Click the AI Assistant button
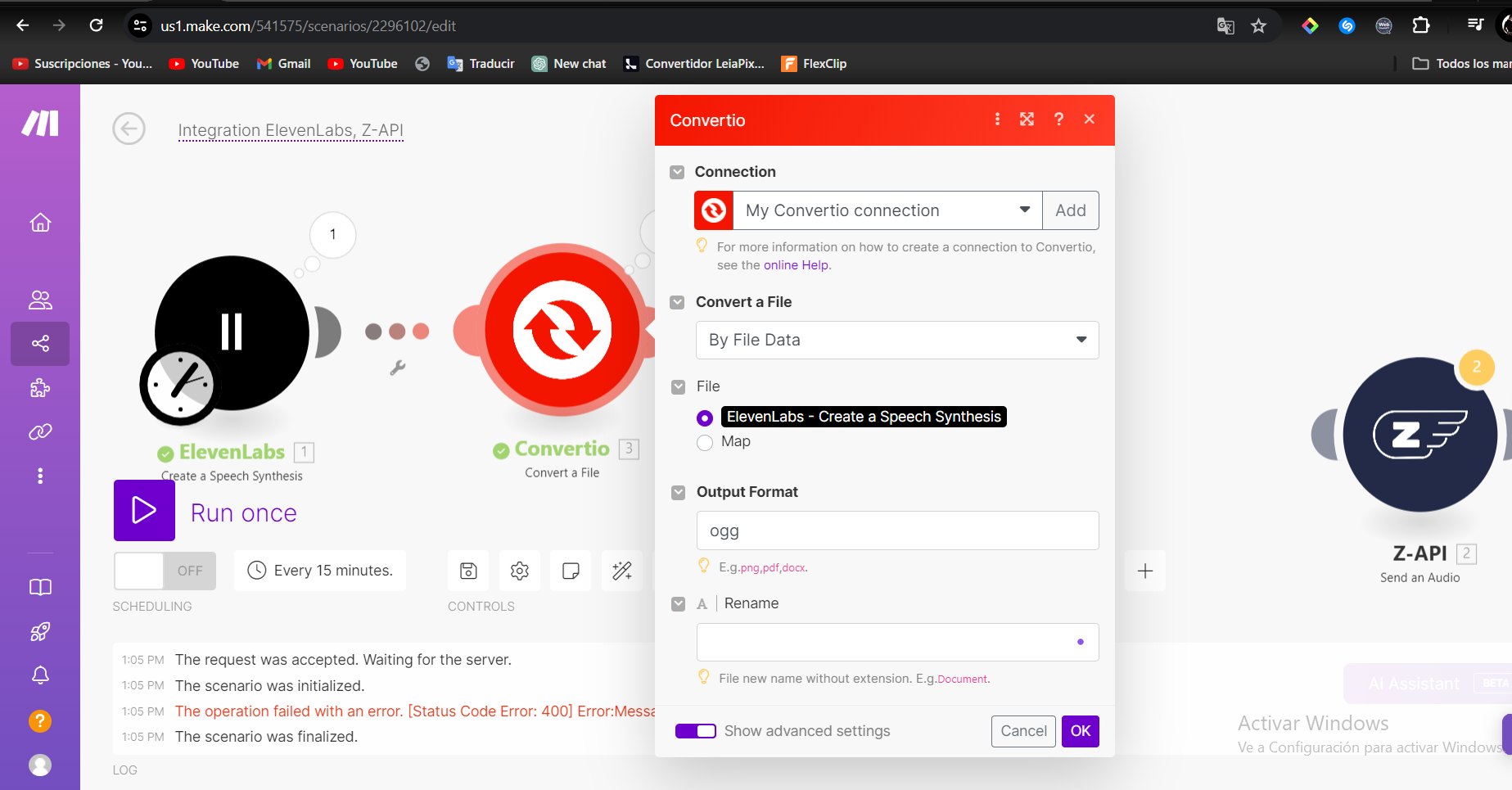This screenshot has height=790, width=1512. click(x=1428, y=684)
